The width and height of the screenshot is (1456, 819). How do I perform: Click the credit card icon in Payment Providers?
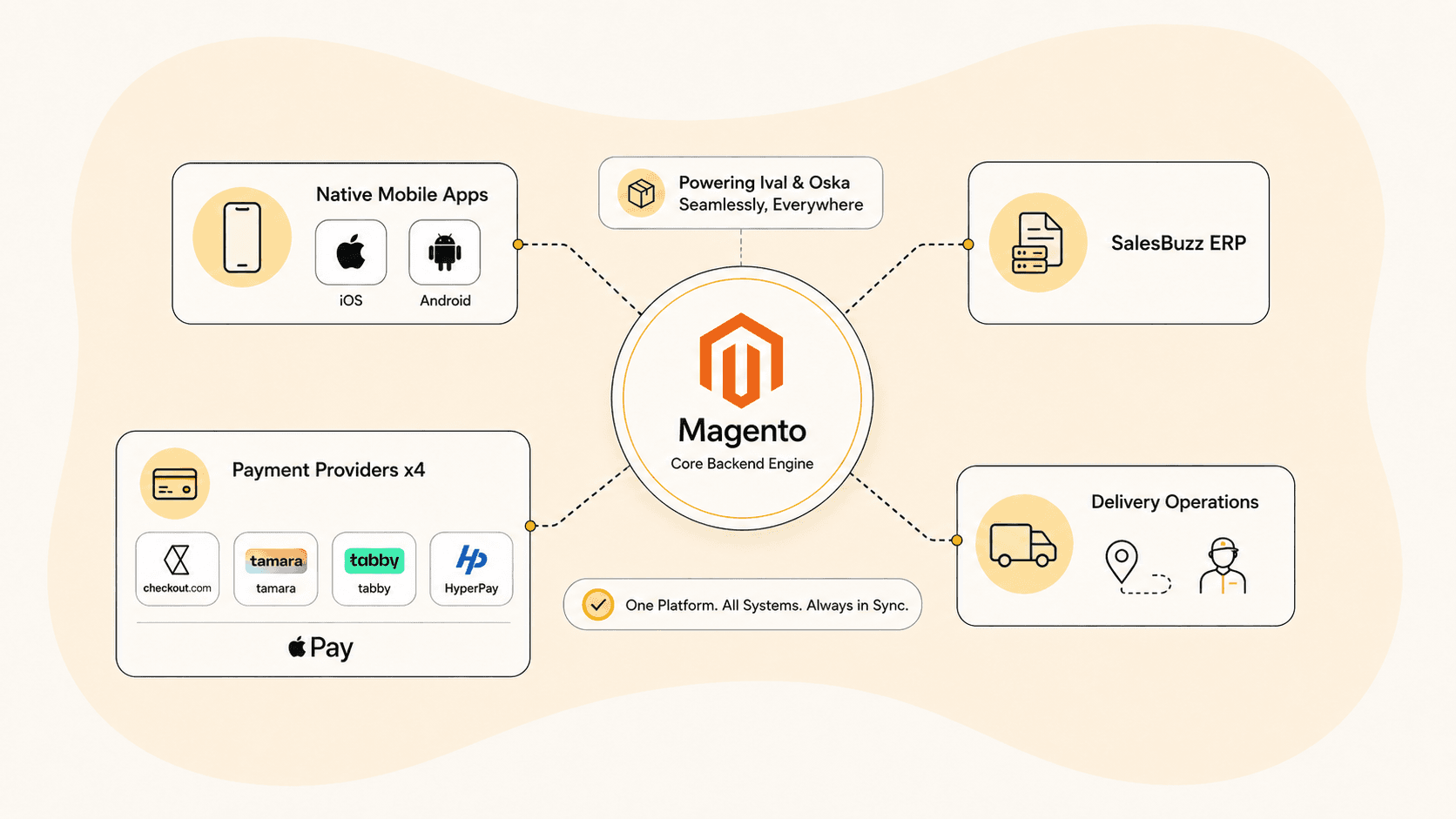pyautogui.click(x=175, y=484)
